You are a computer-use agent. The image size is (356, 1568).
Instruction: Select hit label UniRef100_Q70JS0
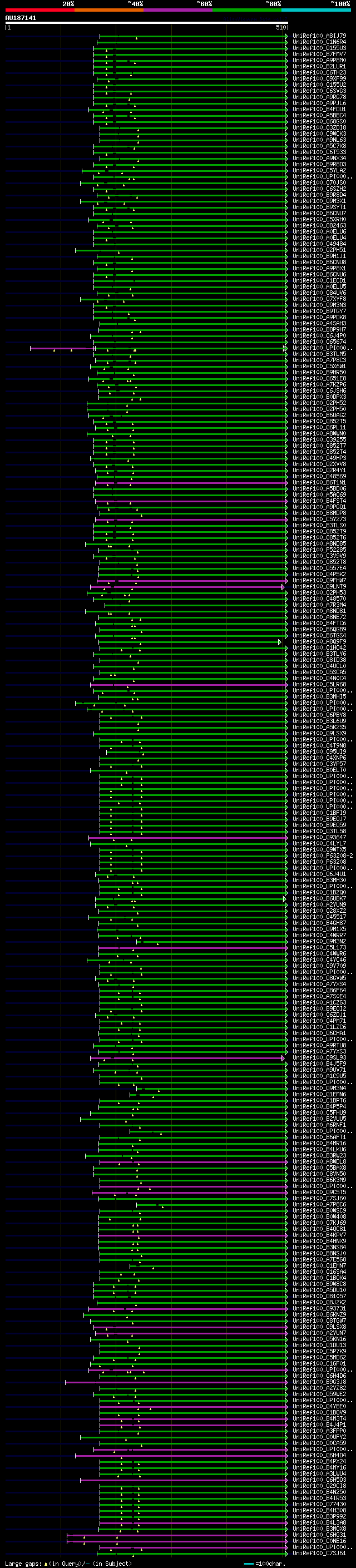[x=319, y=182]
